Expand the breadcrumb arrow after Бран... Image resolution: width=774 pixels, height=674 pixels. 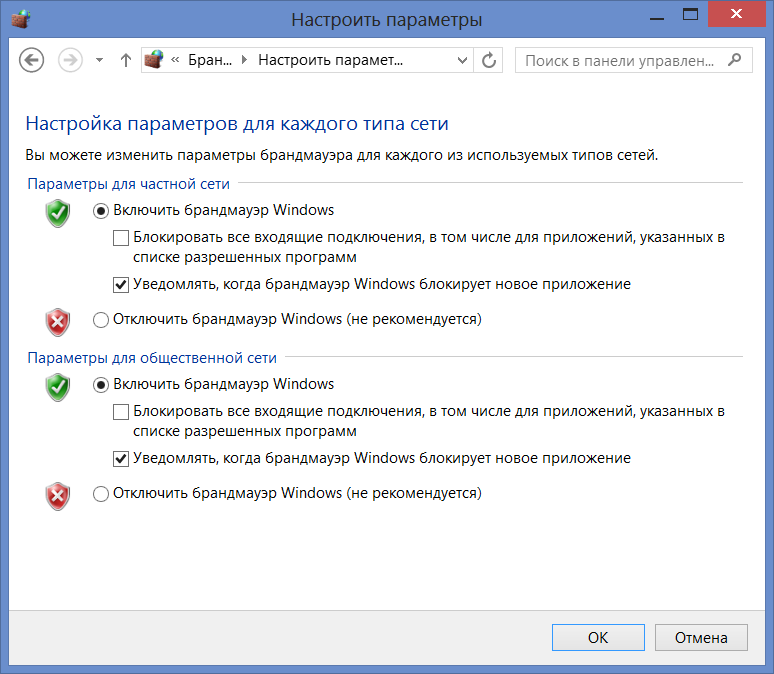(x=244, y=60)
